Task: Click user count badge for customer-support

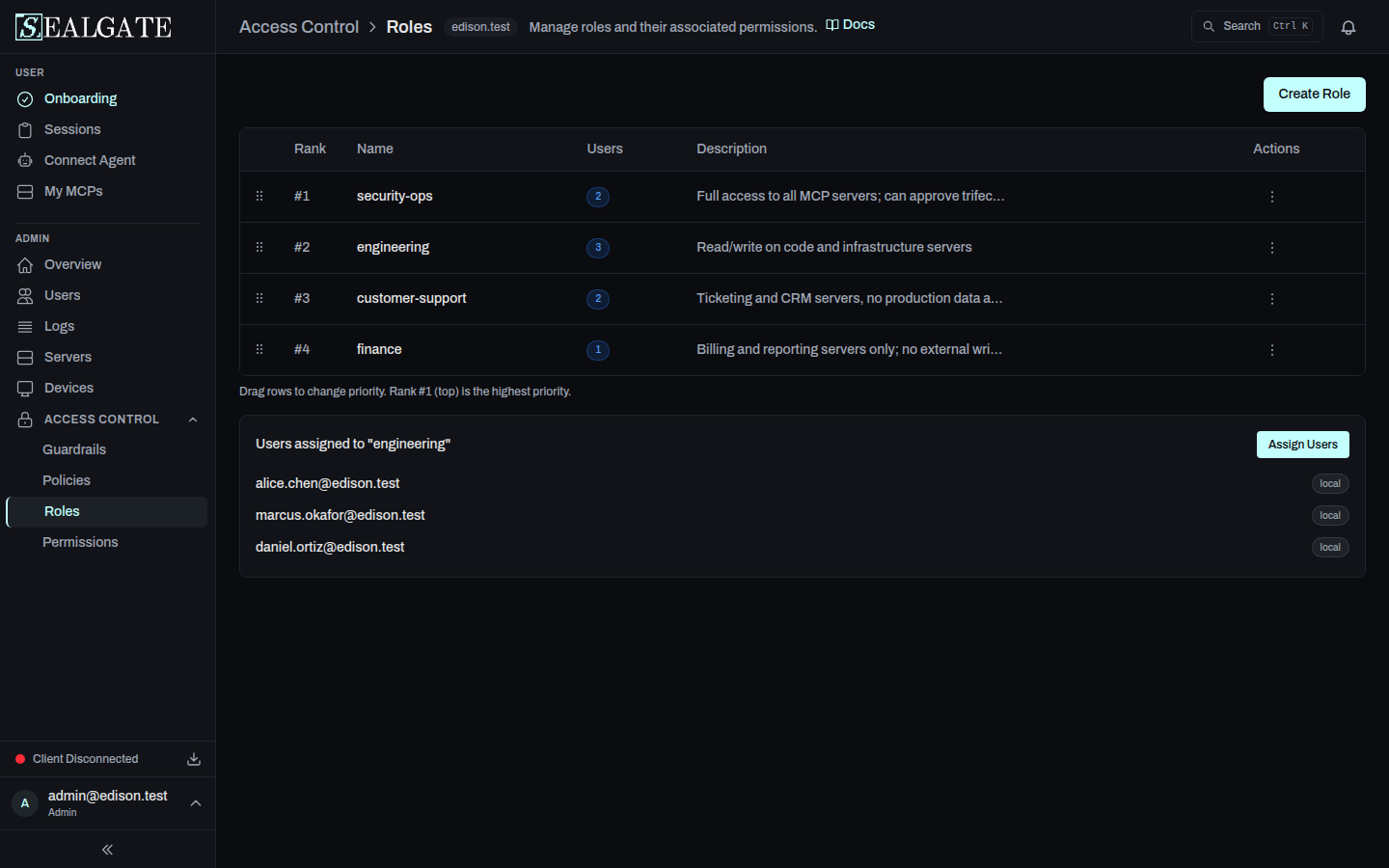Action: click(x=598, y=299)
